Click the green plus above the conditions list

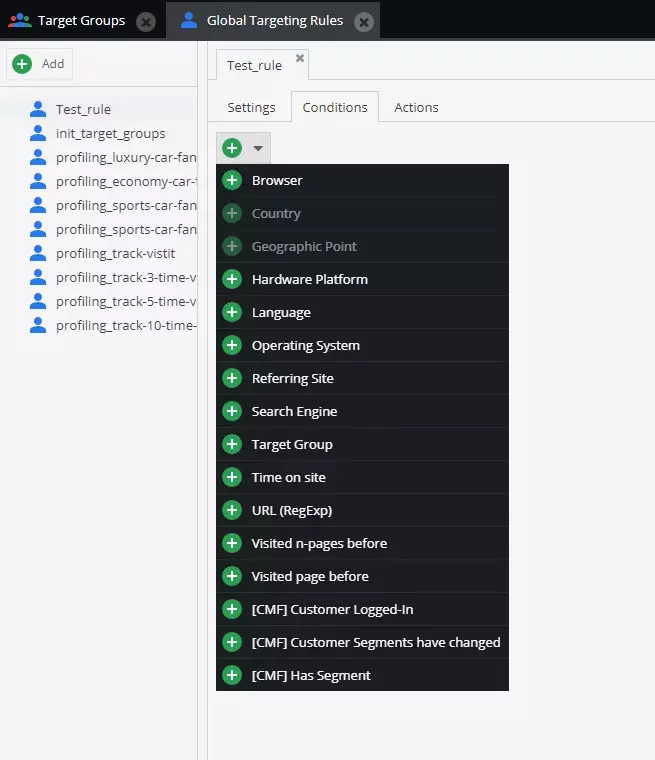(232, 148)
